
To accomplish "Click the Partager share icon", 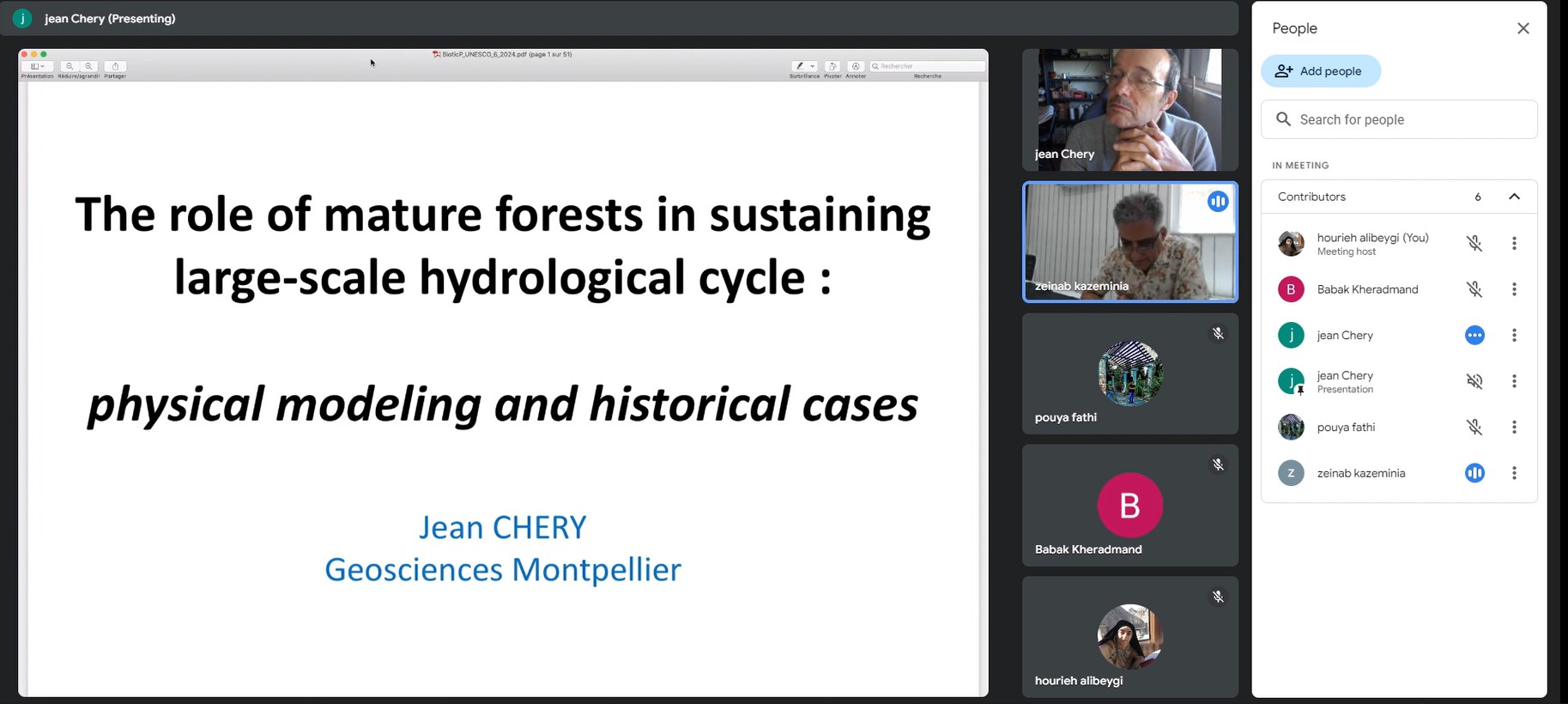I will 115,66.
